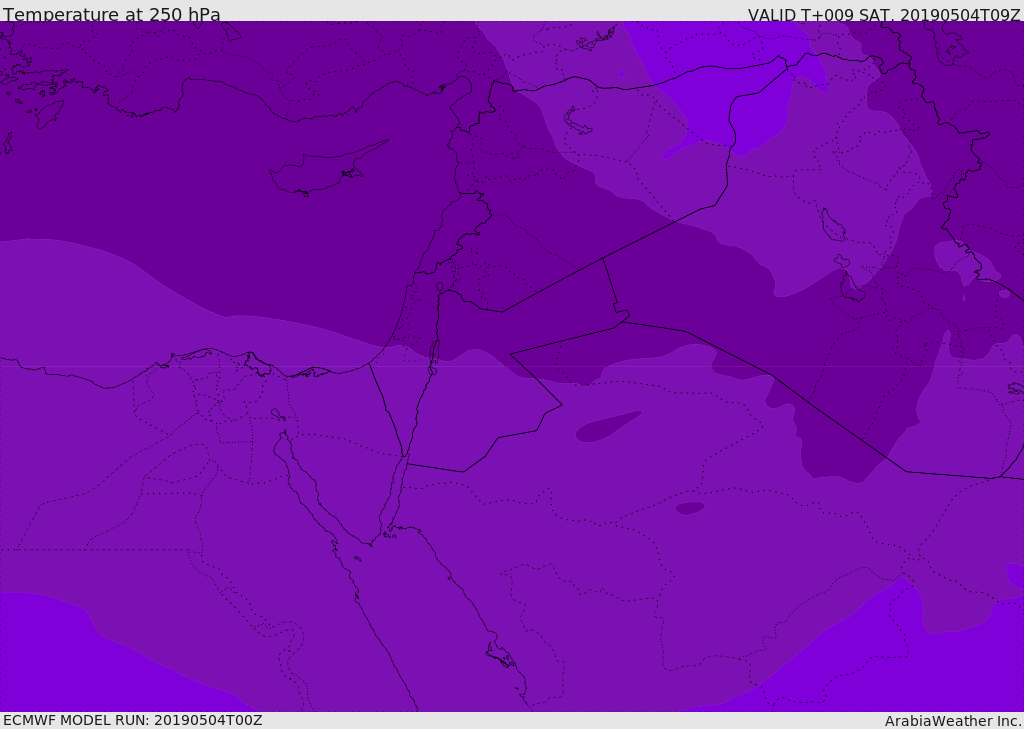This screenshot has height=729, width=1024.
Task: Click the island of Cyprus on the map
Action: 327,170
